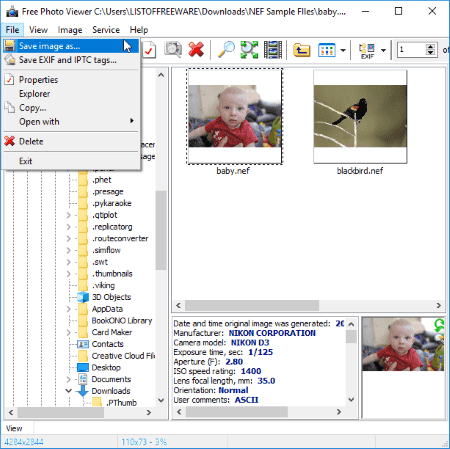This screenshot has width=450, height=449.
Task: Click NIKON CORPORATION manufacturer value
Action: [x=272, y=333]
